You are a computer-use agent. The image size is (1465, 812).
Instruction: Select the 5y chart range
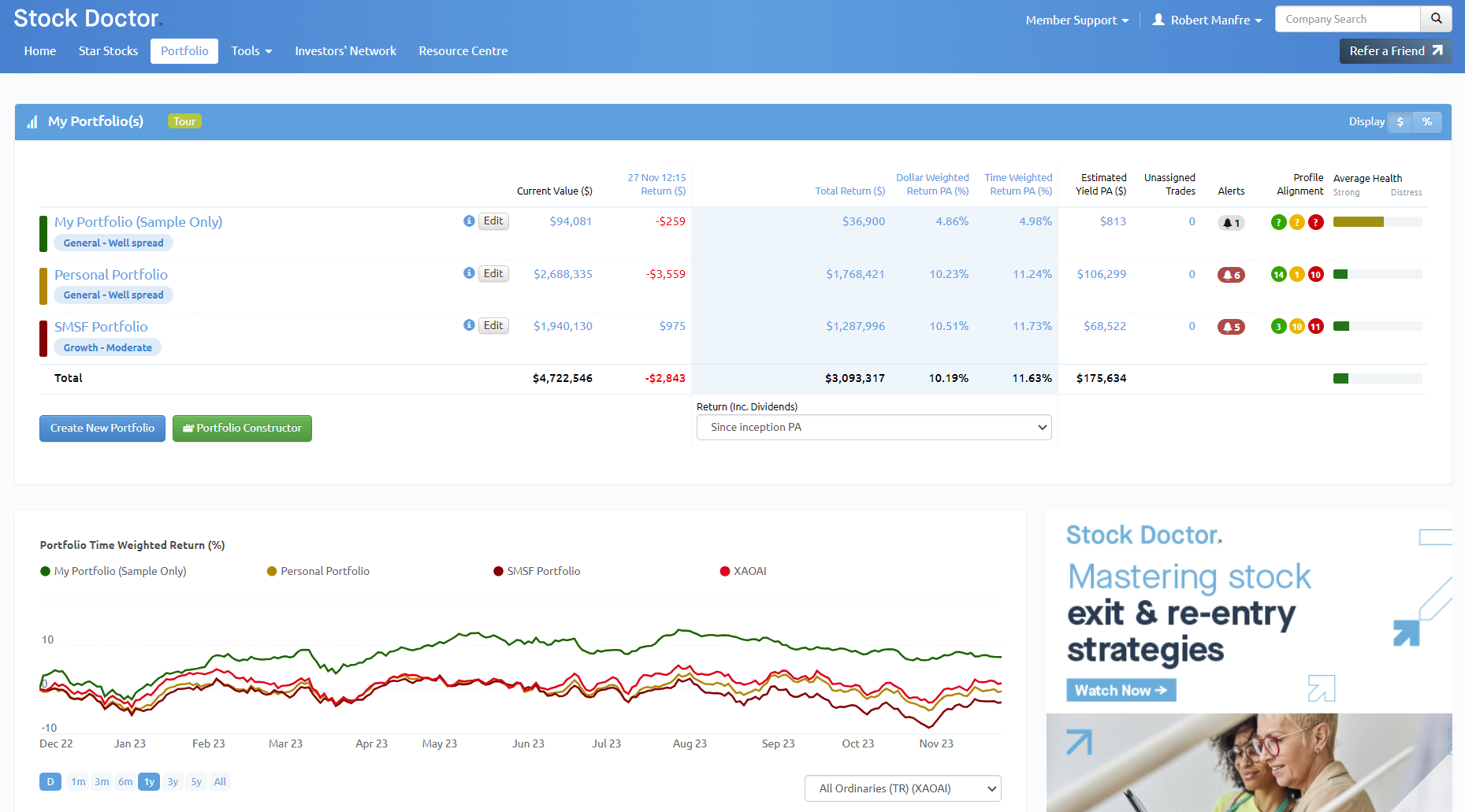click(196, 781)
